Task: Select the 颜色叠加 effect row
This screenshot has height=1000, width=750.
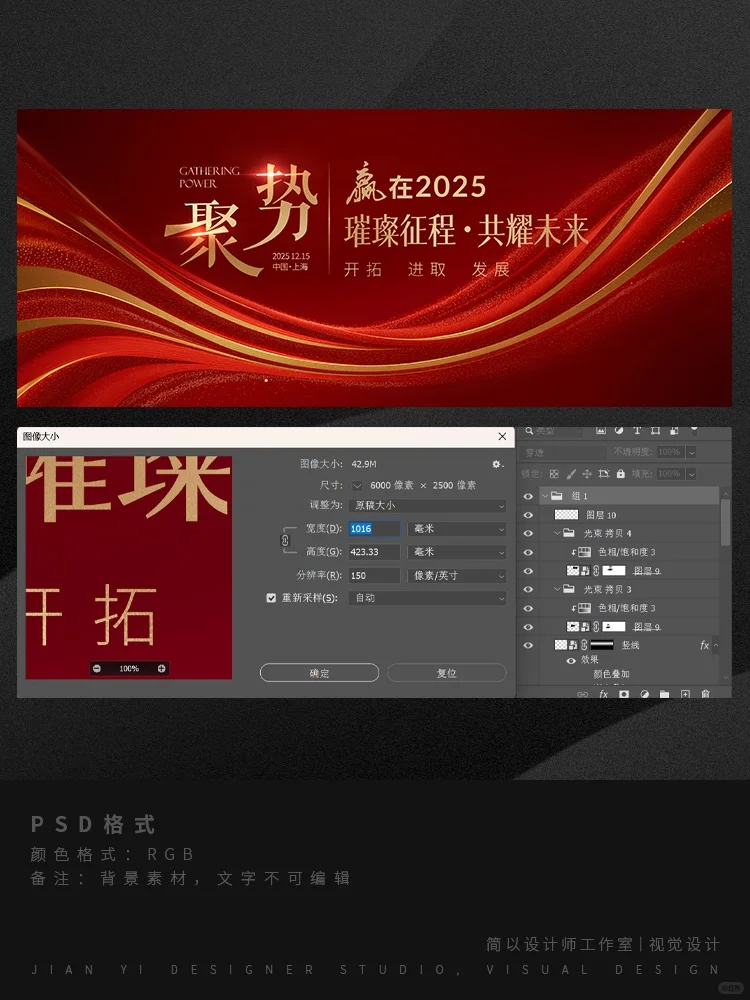Action: click(x=611, y=674)
